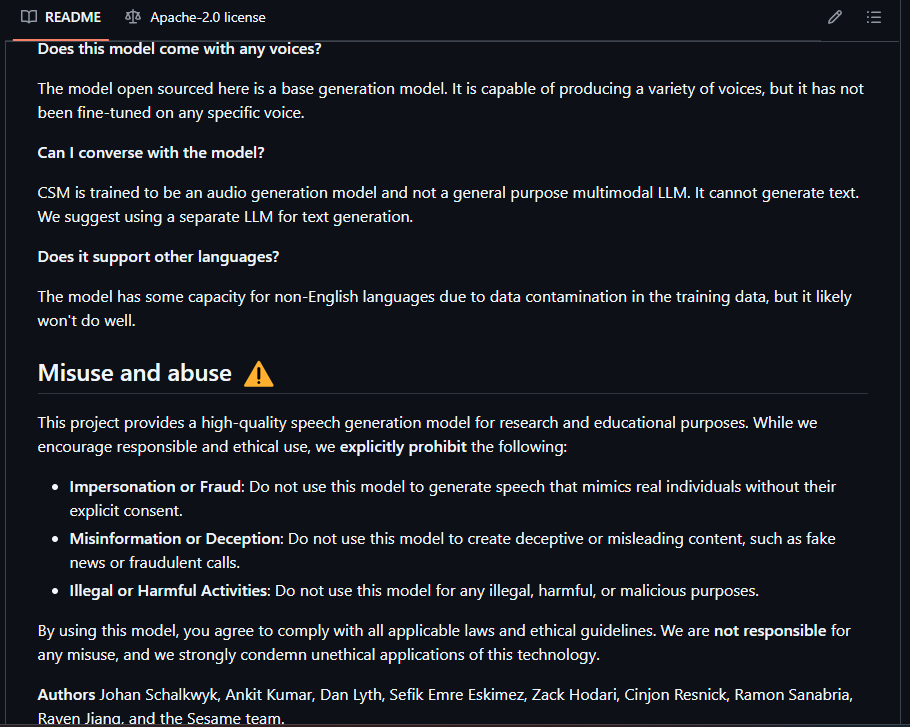Switch to the README tab
Viewport: 910px width, 727px height.
point(62,17)
